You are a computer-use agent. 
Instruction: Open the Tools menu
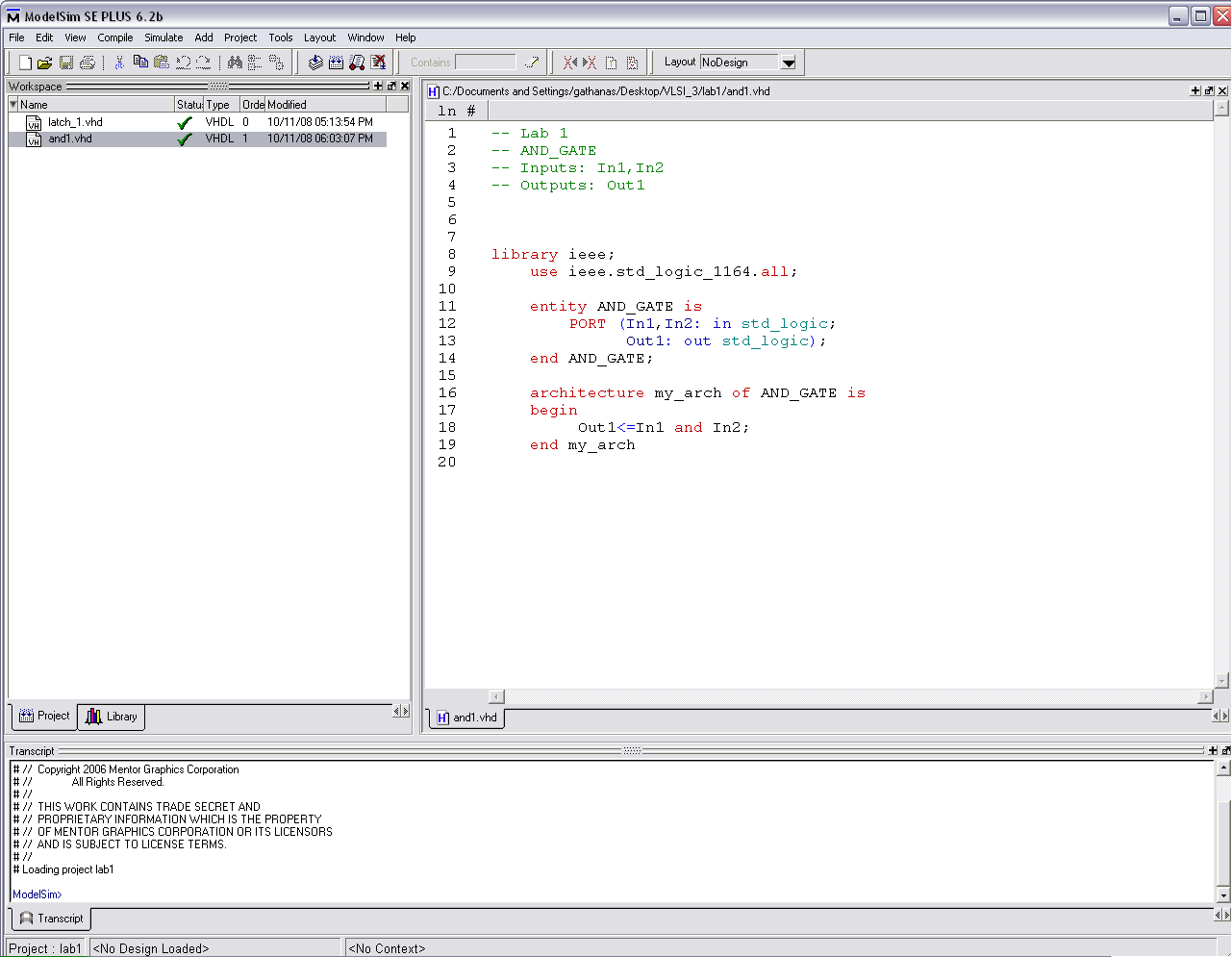281,38
